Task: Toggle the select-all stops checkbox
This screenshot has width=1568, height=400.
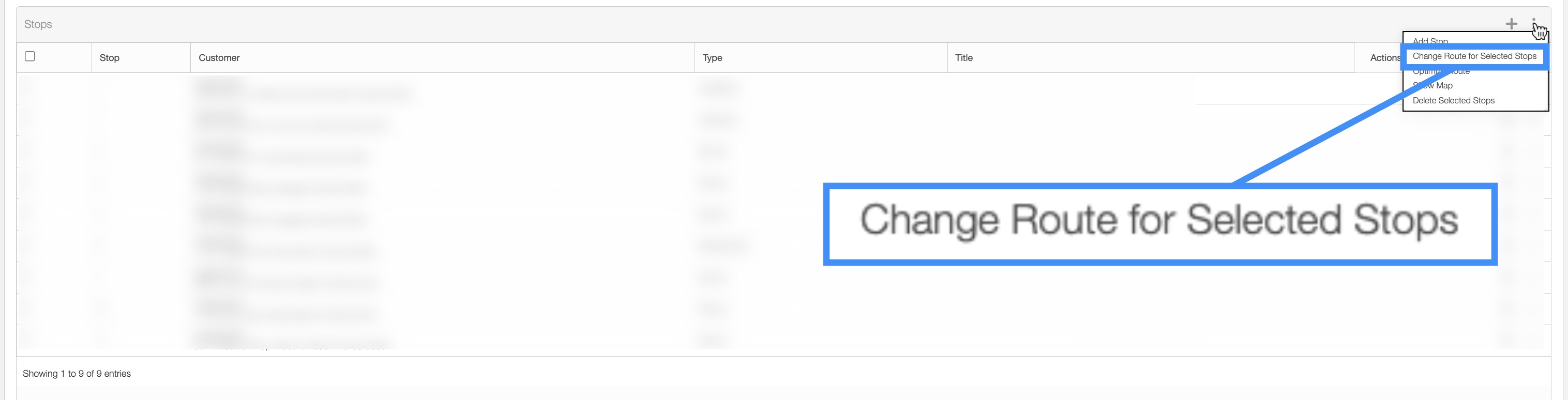Action: [x=30, y=56]
